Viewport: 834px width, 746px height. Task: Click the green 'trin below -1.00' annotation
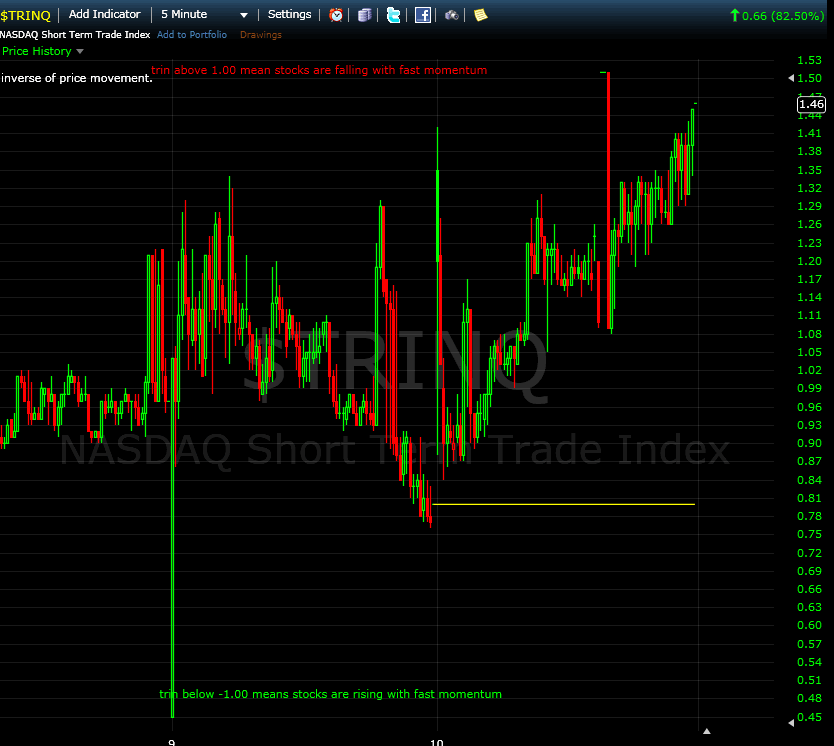click(x=330, y=694)
